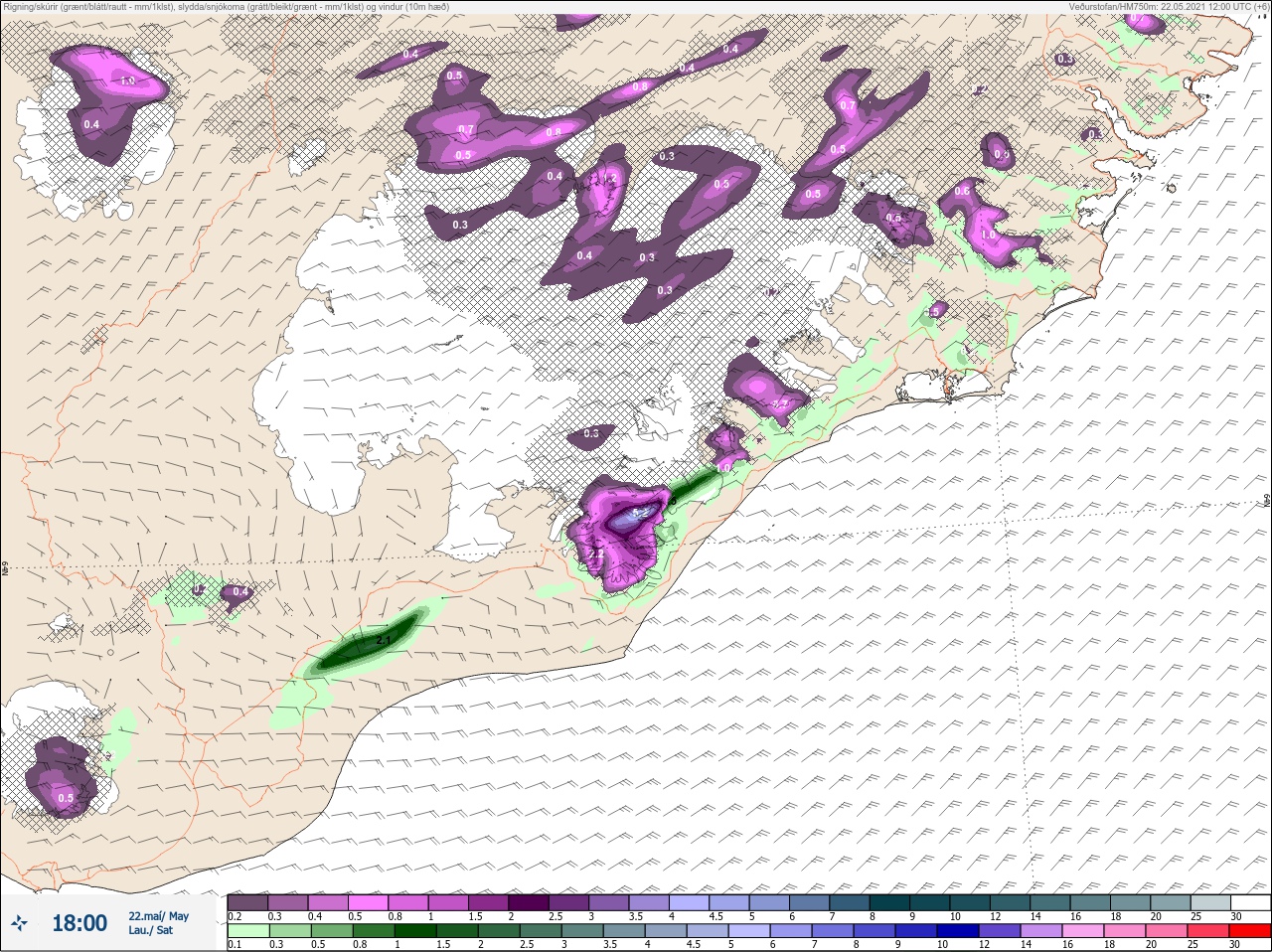Screen dimensions: 1272x952
Task: Click the '0.5' value in the bottom-left purple patch
Action: [x=66, y=798]
